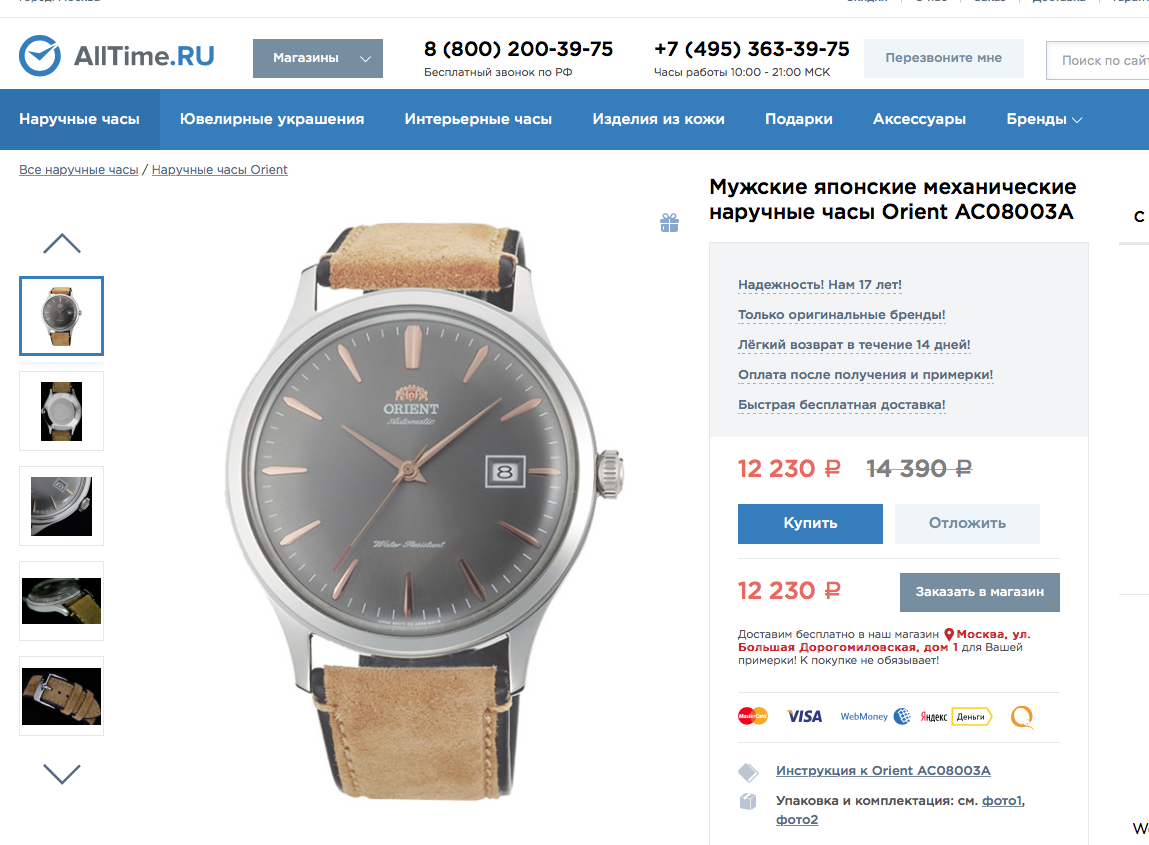
Task: Expand the Бренды menu
Action: click(x=1043, y=119)
